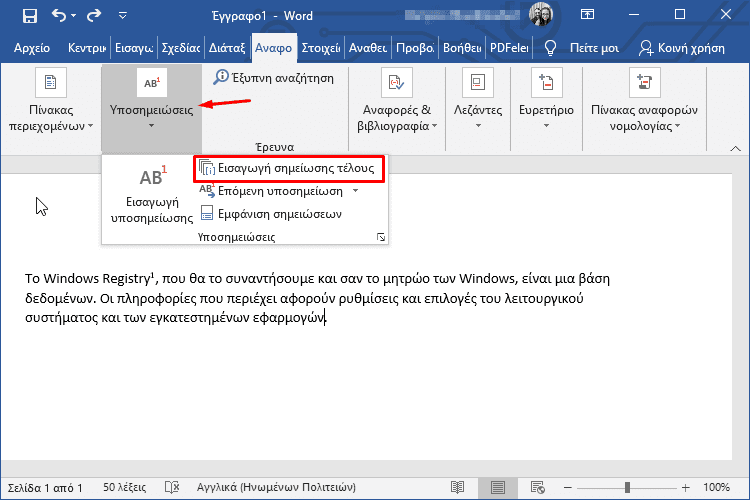The width and height of the screenshot is (750, 500).
Task: Expand the Πίνακας περιεχομένων dropdown arrow
Action: [x=90, y=126]
